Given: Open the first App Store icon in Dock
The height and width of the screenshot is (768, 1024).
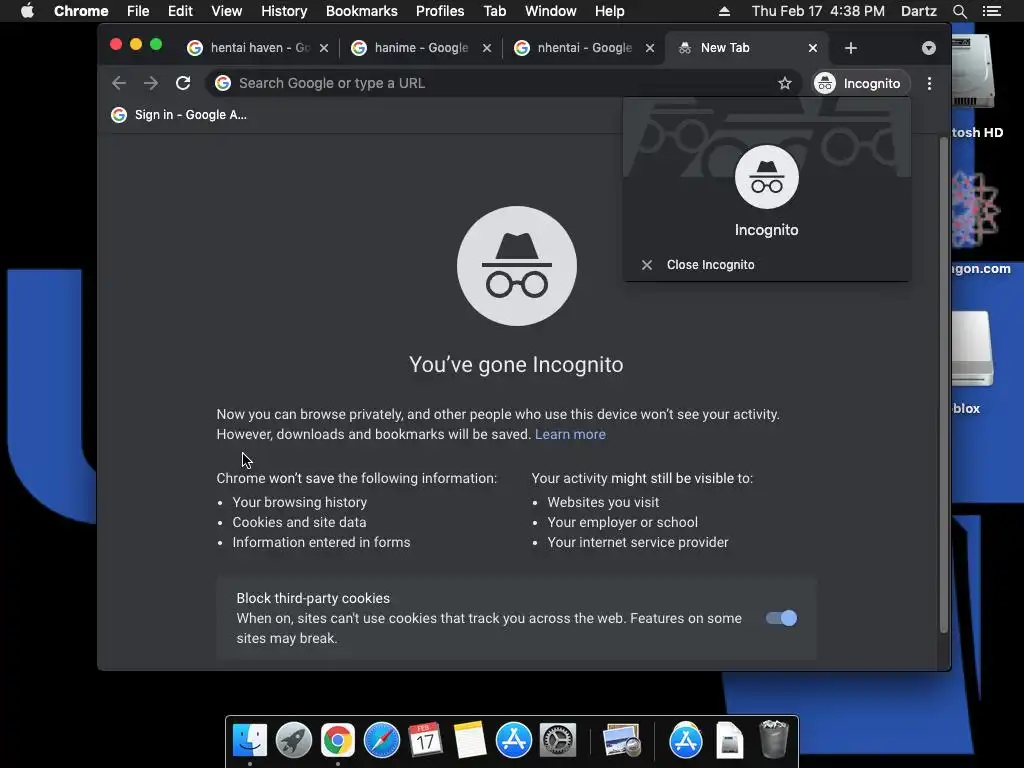Looking at the screenshot, I should (513, 741).
